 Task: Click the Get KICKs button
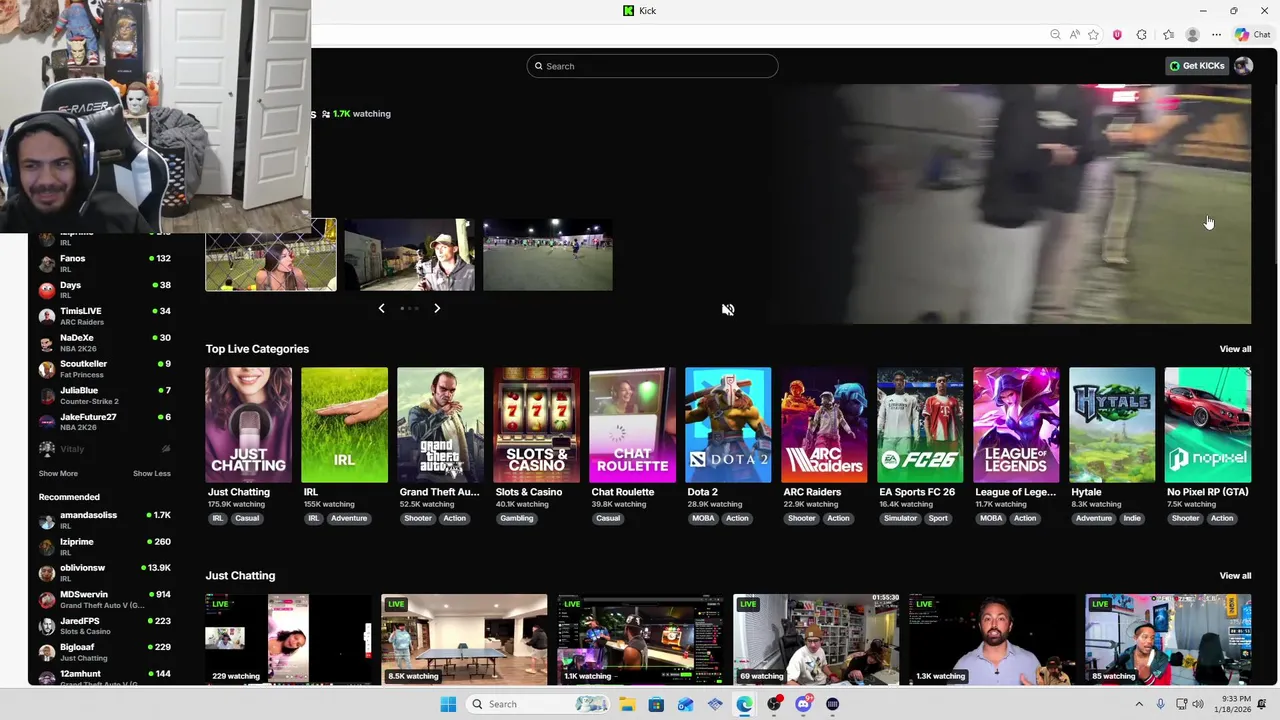1197,66
